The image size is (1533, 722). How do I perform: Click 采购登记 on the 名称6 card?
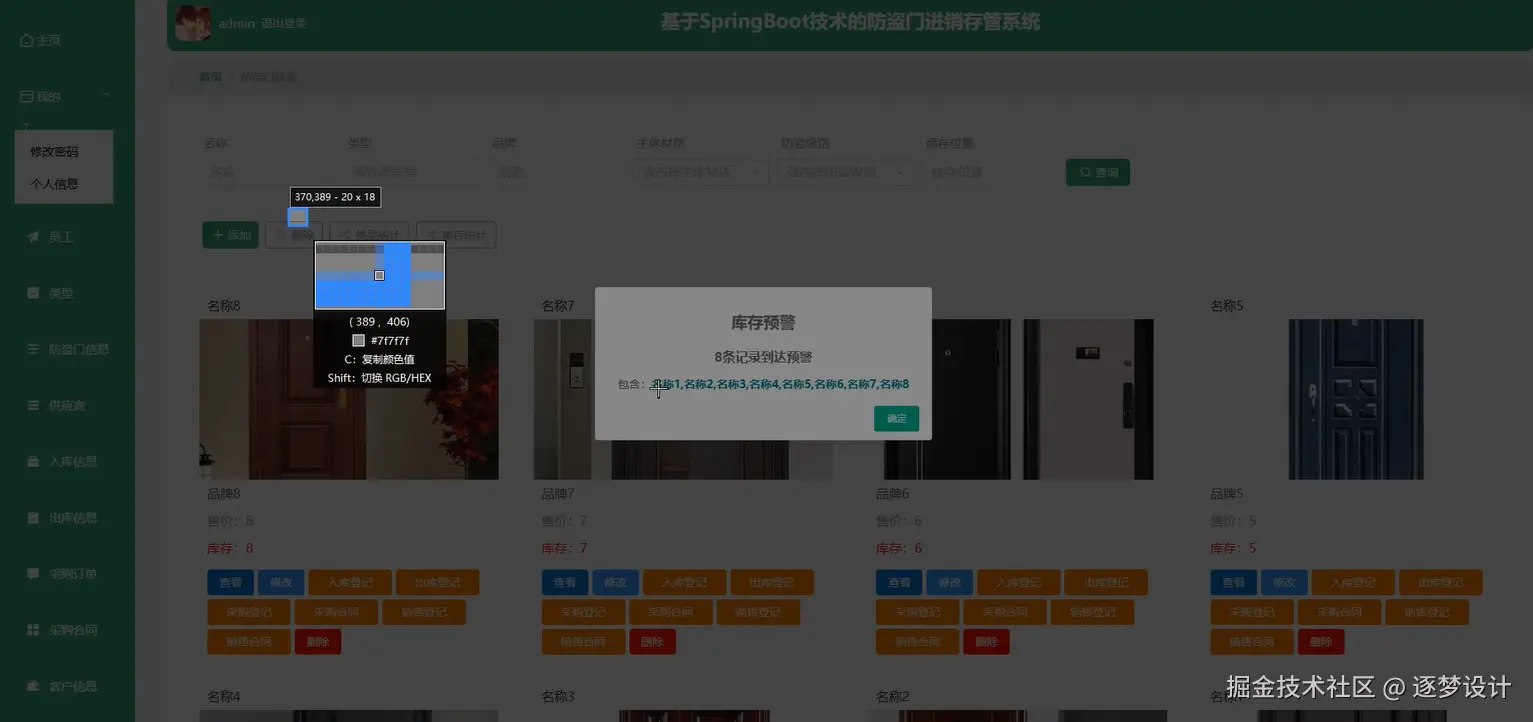917,612
